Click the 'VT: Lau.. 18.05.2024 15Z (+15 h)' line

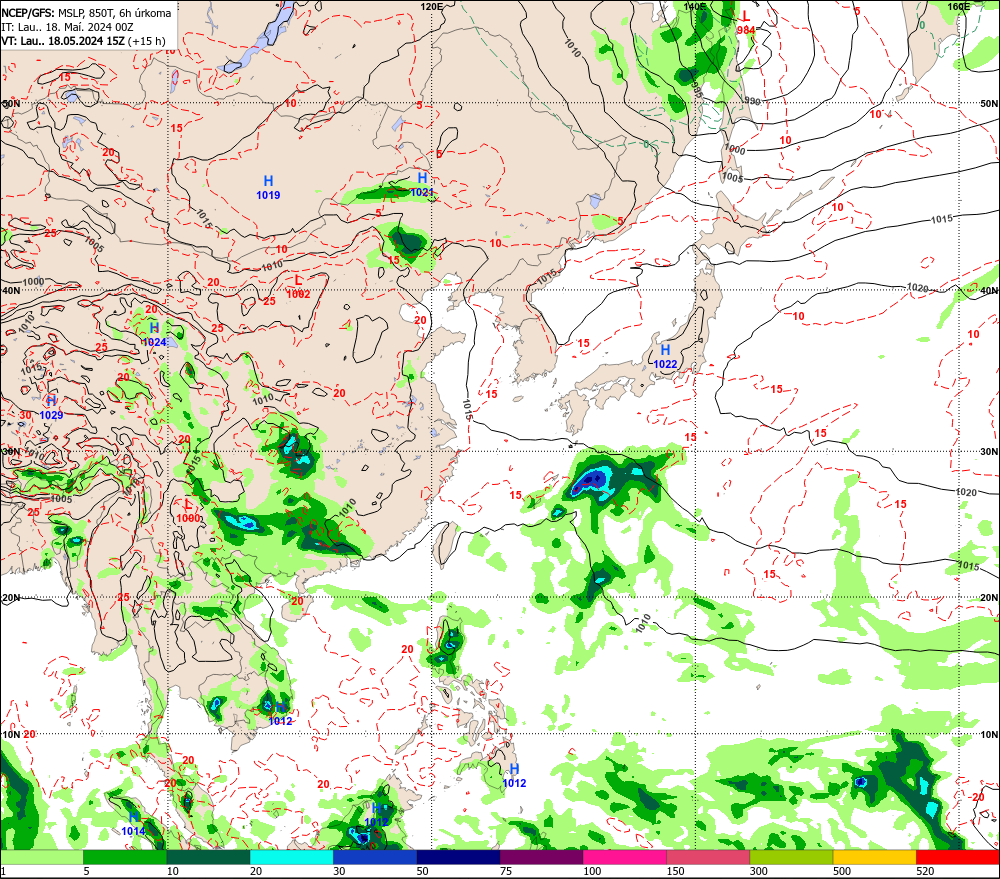click(x=84, y=41)
